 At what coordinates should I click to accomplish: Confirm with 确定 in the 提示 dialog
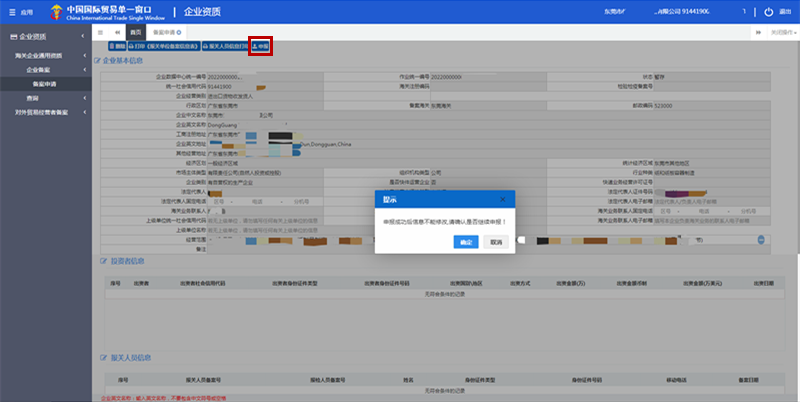(466, 242)
